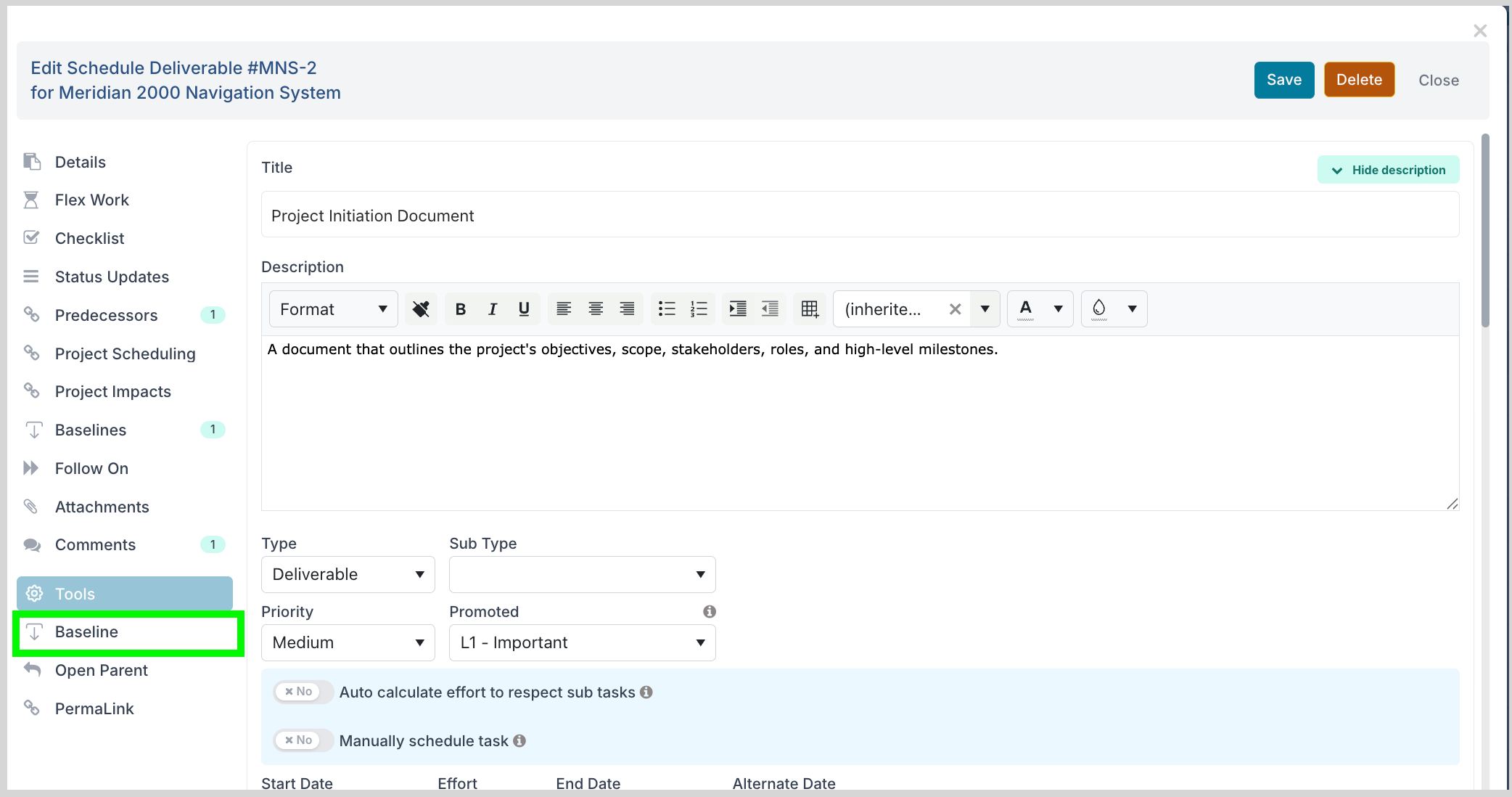Collapse description via Hide description

click(x=1388, y=170)
